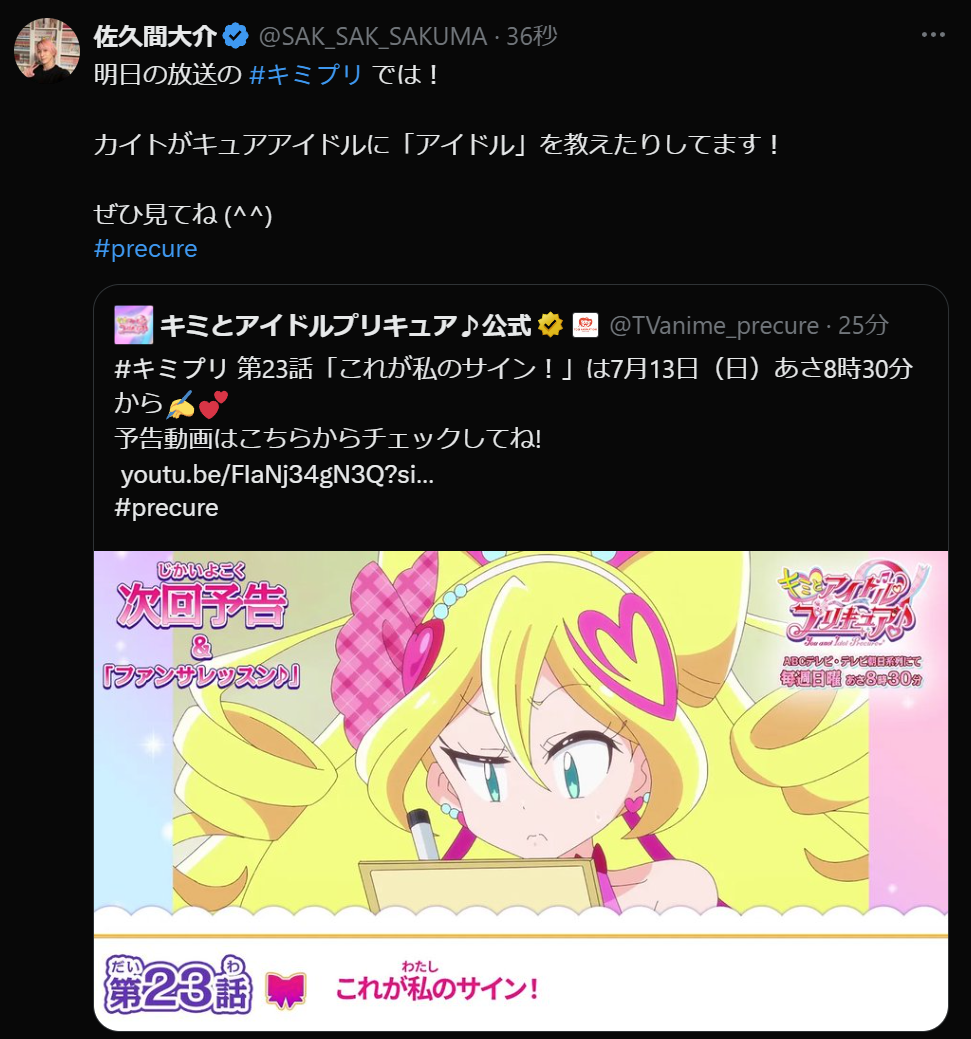
Task: Click 佐久間大介 profile avatar photo
Action: tap(47, 51)
